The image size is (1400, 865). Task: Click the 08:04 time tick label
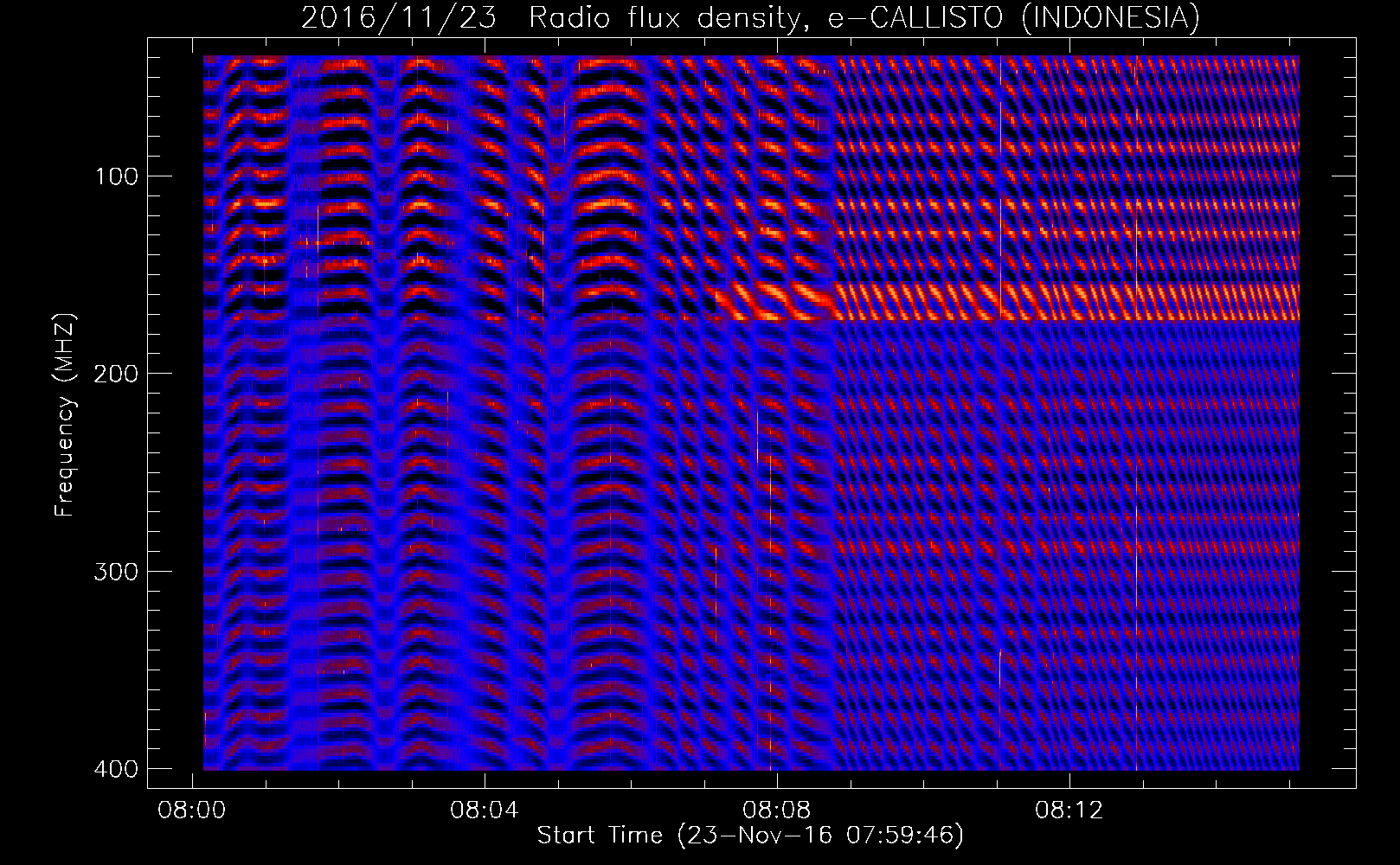(x=485, y=811)
